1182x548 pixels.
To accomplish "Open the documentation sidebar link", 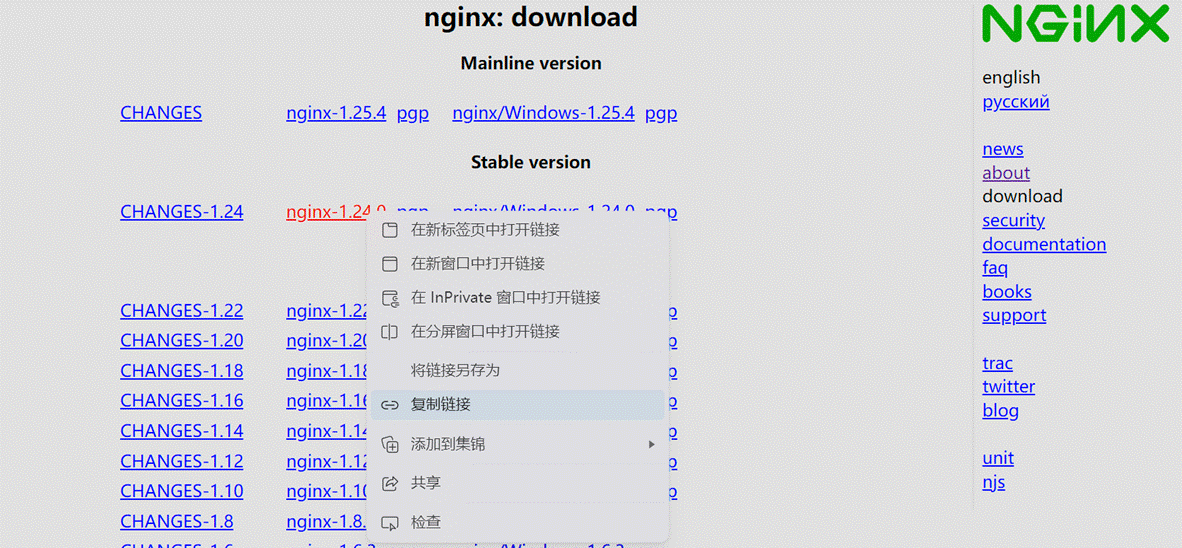I will pyautogui.click(x=1044, y=244).
